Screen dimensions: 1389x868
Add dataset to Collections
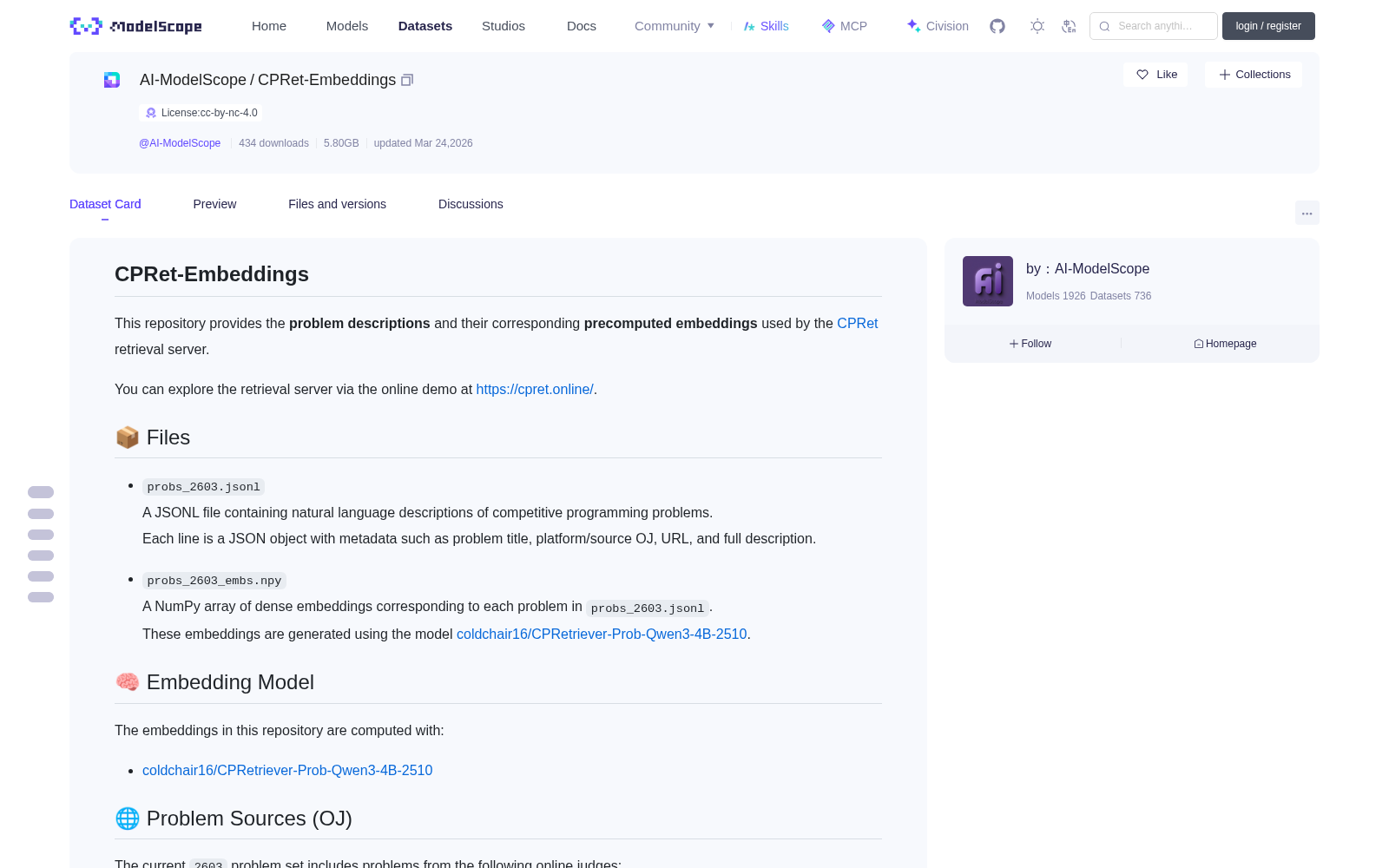pos(1254,75)
